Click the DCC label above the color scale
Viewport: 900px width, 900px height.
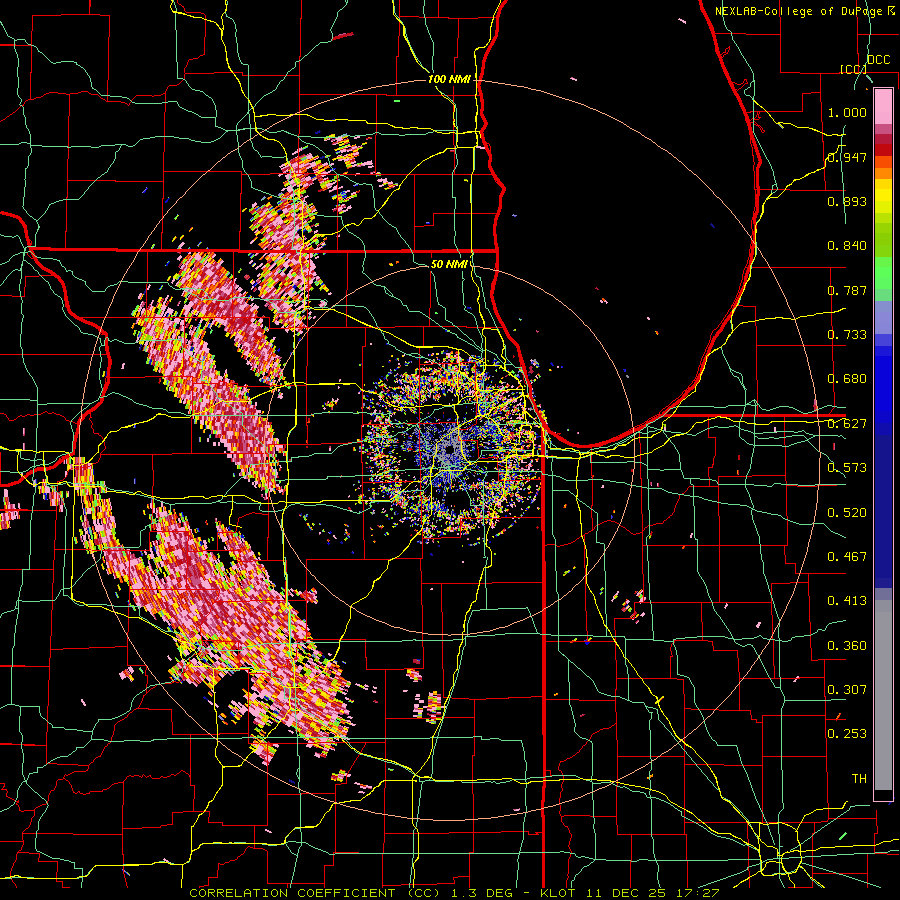pos(878,60)
